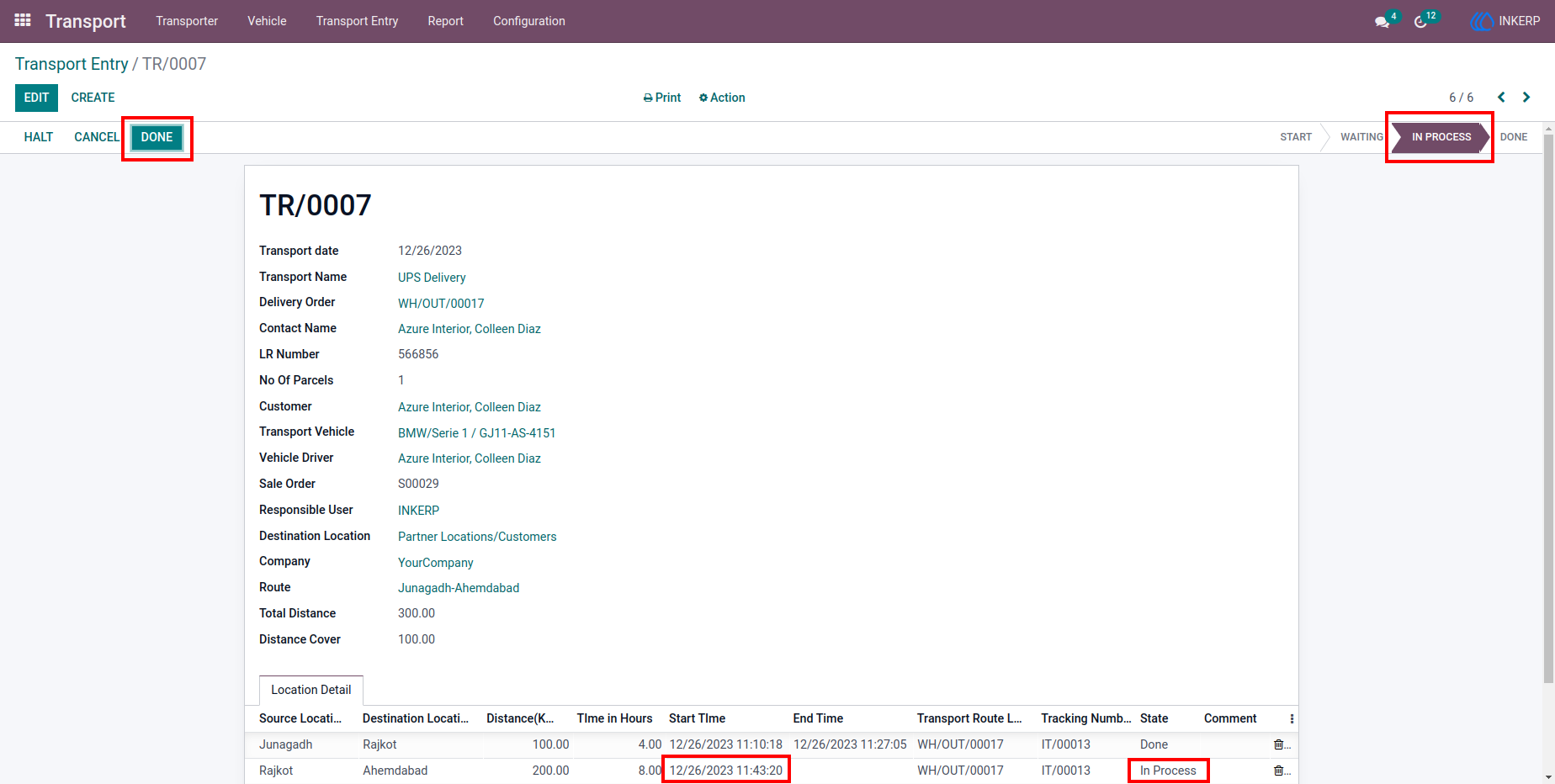
Task: Select the DONE status bar stage
Action: coord(1514,137)
